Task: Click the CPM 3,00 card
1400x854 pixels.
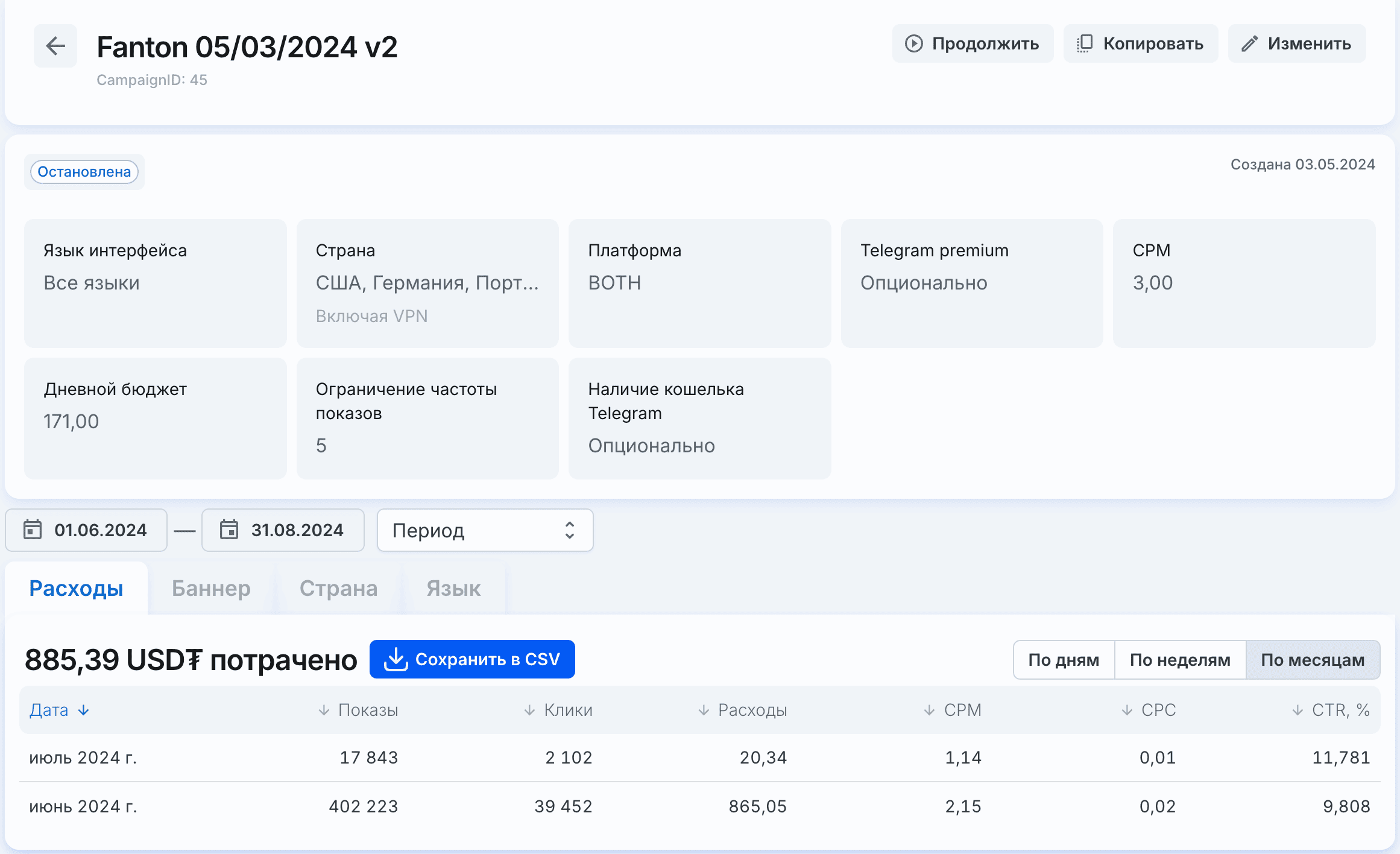Action: (x=1244, y=283)
